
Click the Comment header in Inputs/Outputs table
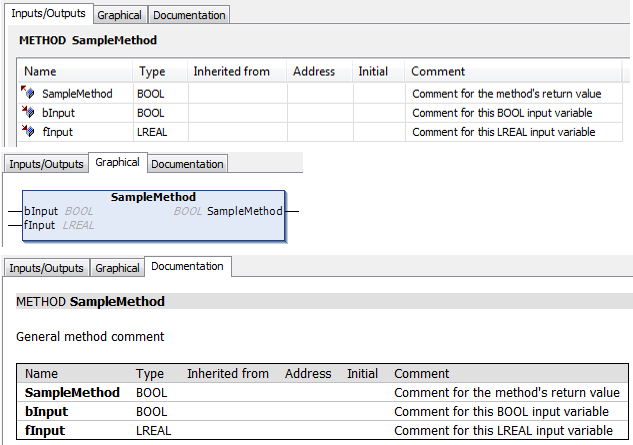pos(514,71)
